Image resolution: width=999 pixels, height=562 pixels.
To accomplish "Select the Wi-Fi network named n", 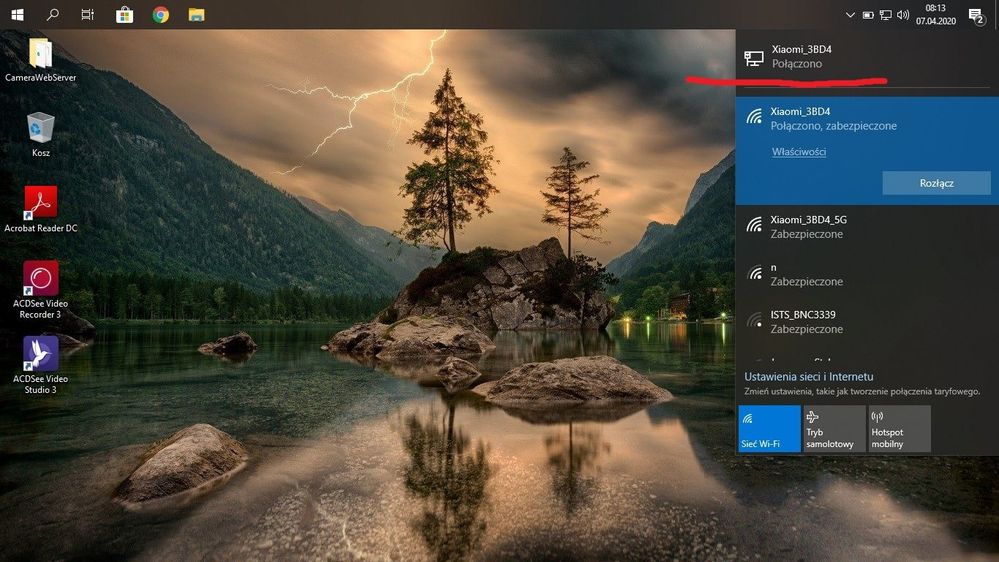I will (867, 275).
